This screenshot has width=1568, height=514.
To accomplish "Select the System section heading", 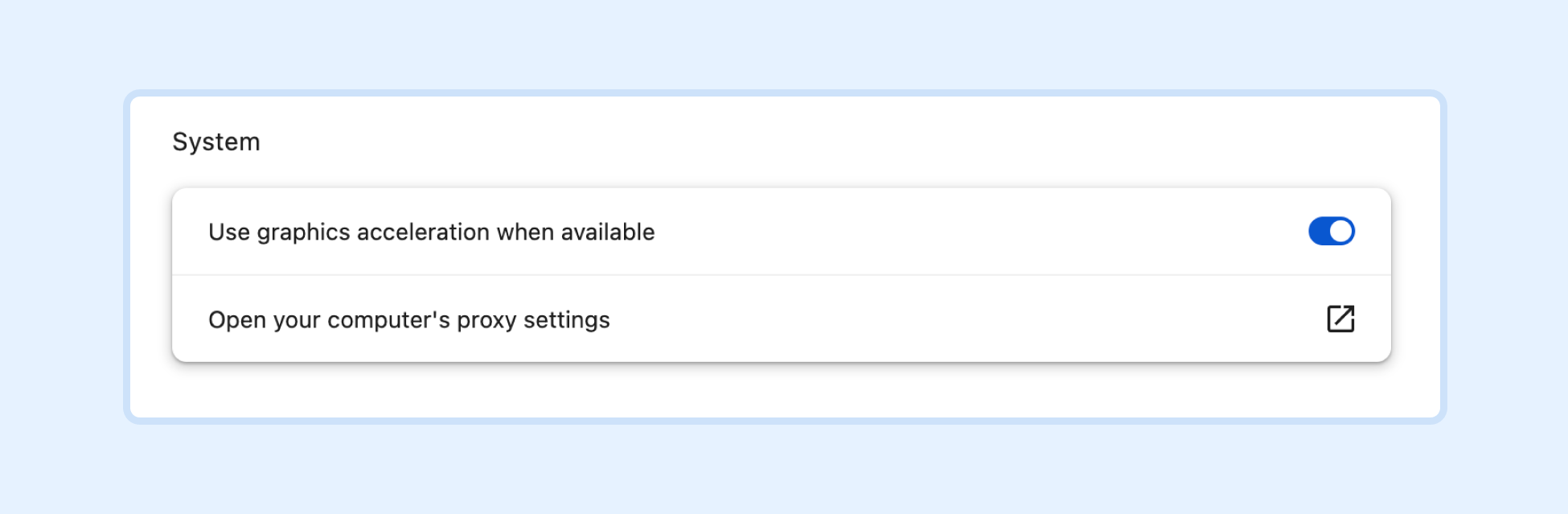I will pyautogui.click(x=216, y=142).
